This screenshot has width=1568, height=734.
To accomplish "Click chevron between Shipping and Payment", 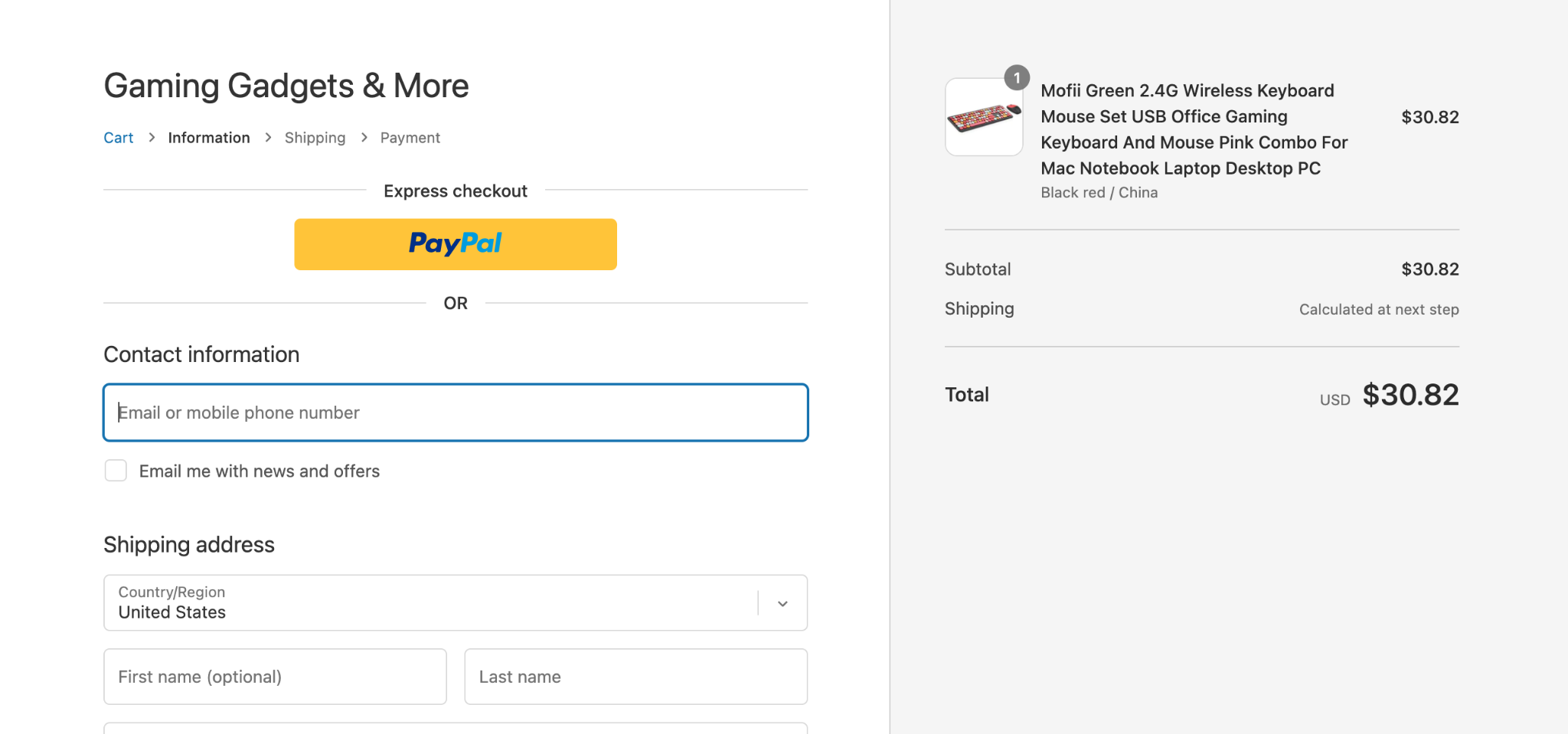I will 364,138.
